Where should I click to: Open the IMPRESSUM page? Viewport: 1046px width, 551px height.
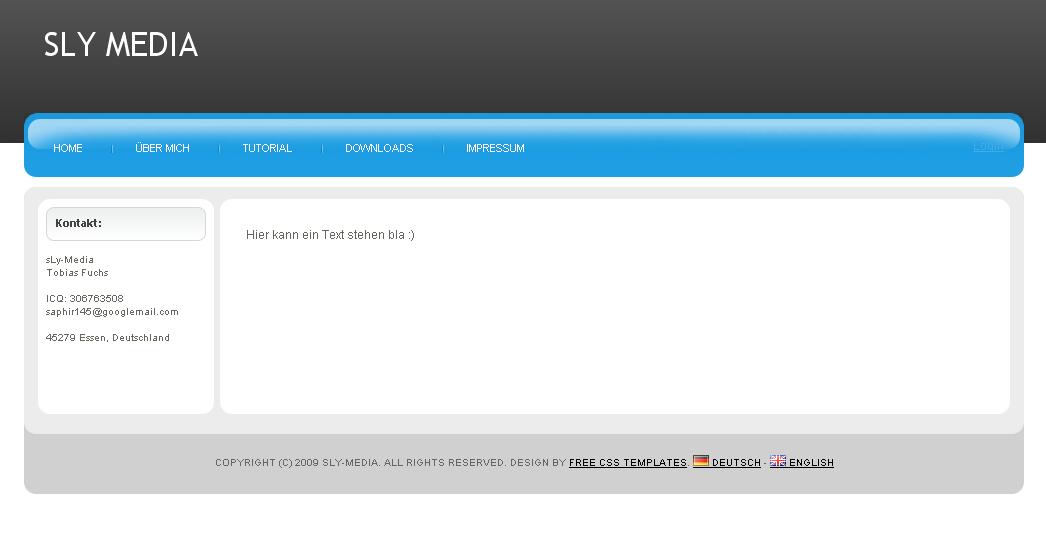495,148
